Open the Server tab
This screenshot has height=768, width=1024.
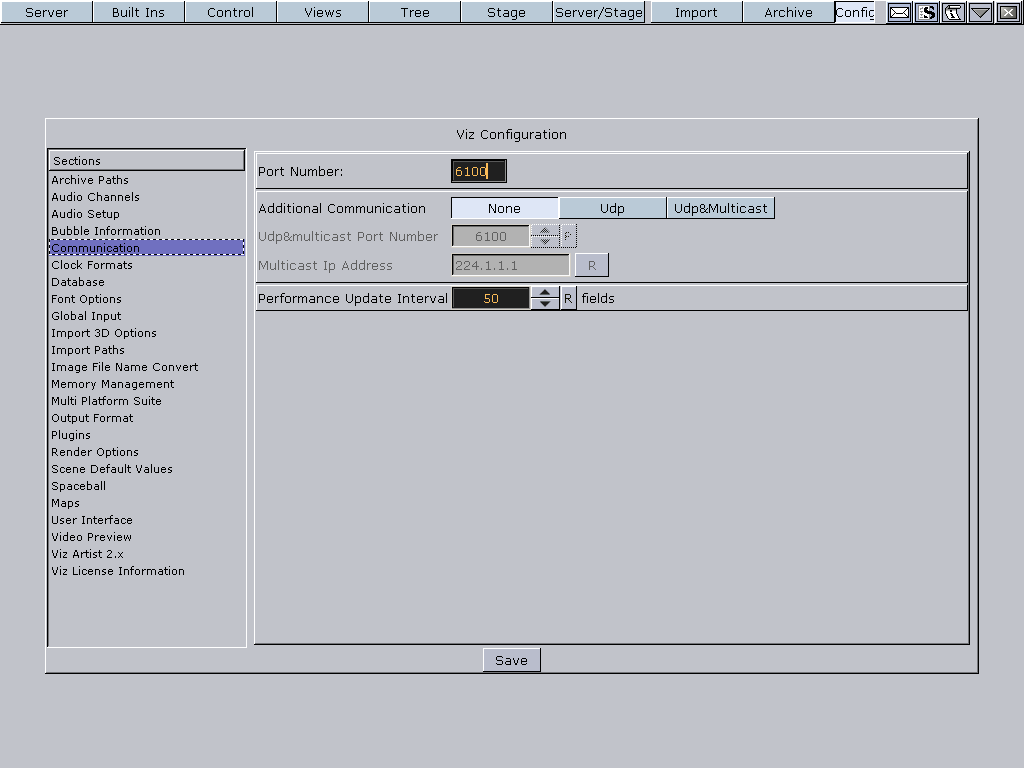(46, 12)
